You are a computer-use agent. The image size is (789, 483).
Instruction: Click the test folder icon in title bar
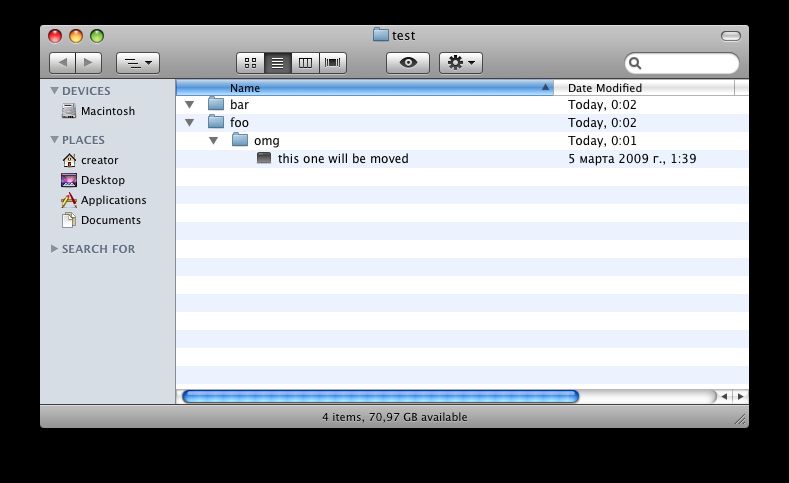coord(381,35)
